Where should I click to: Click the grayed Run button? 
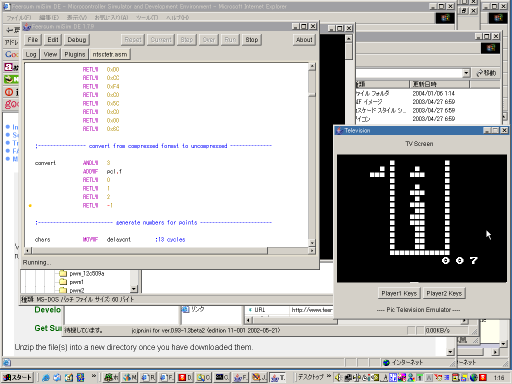(230, 40)
